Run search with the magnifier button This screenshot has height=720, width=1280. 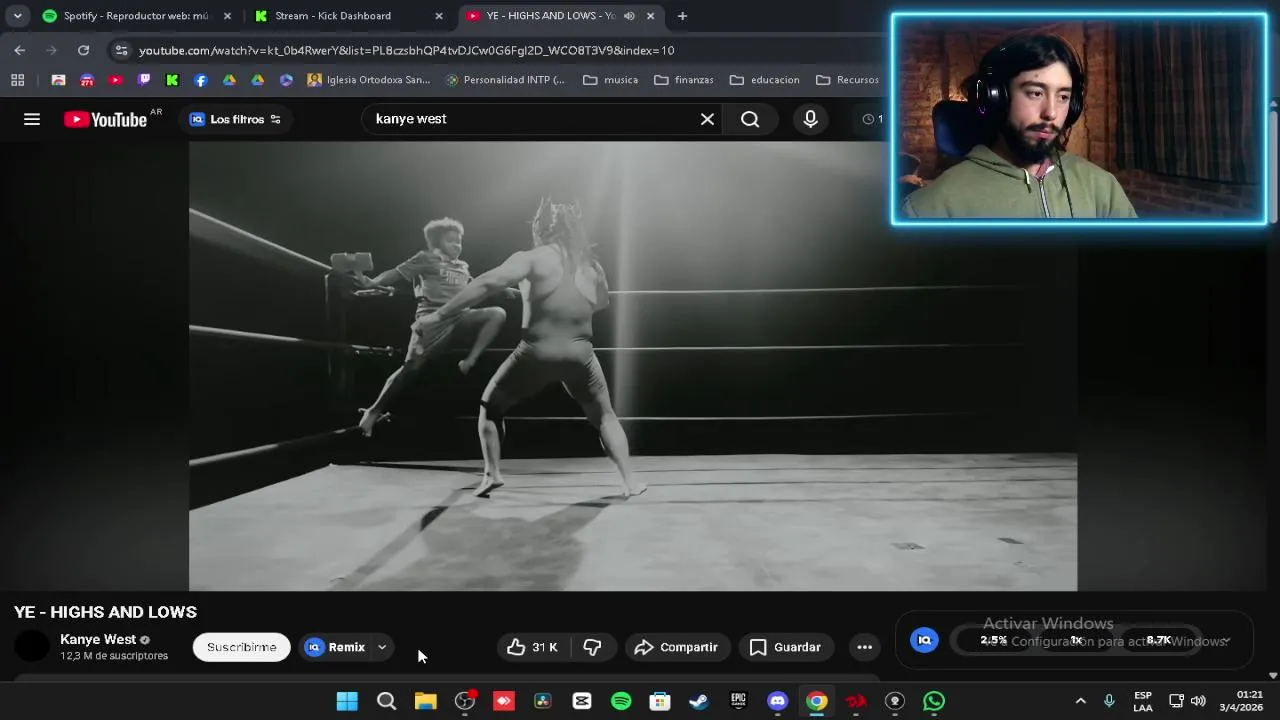(750, 119)
